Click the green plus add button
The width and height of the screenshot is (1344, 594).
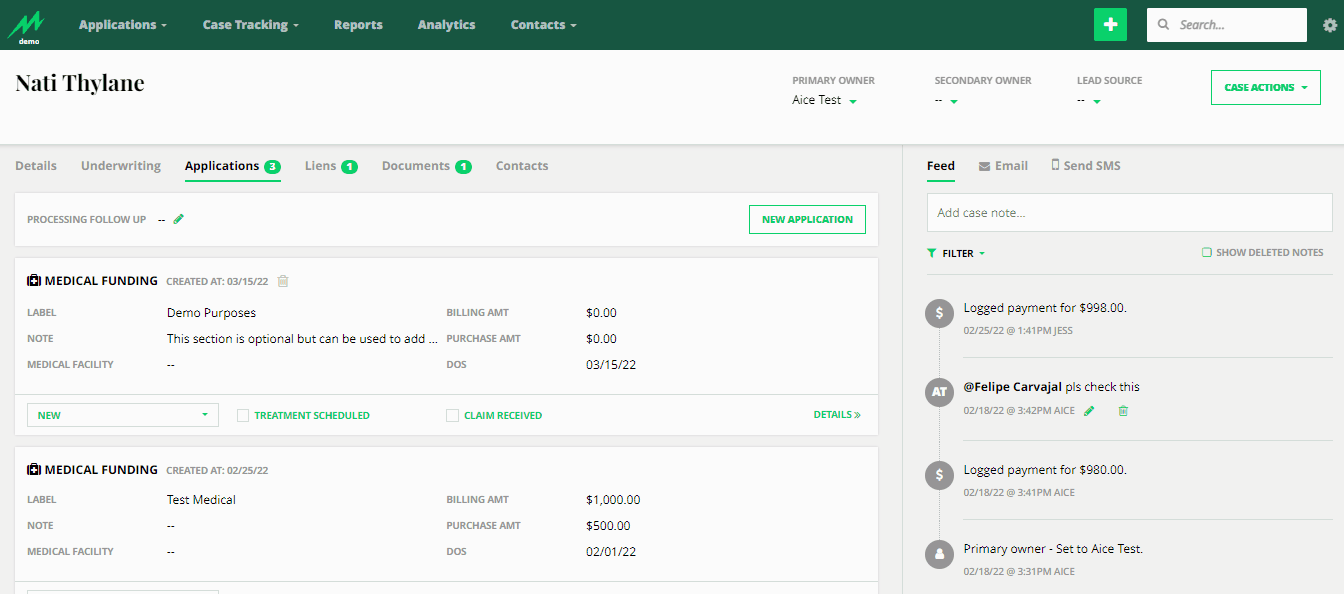[x=1110, y=25]
